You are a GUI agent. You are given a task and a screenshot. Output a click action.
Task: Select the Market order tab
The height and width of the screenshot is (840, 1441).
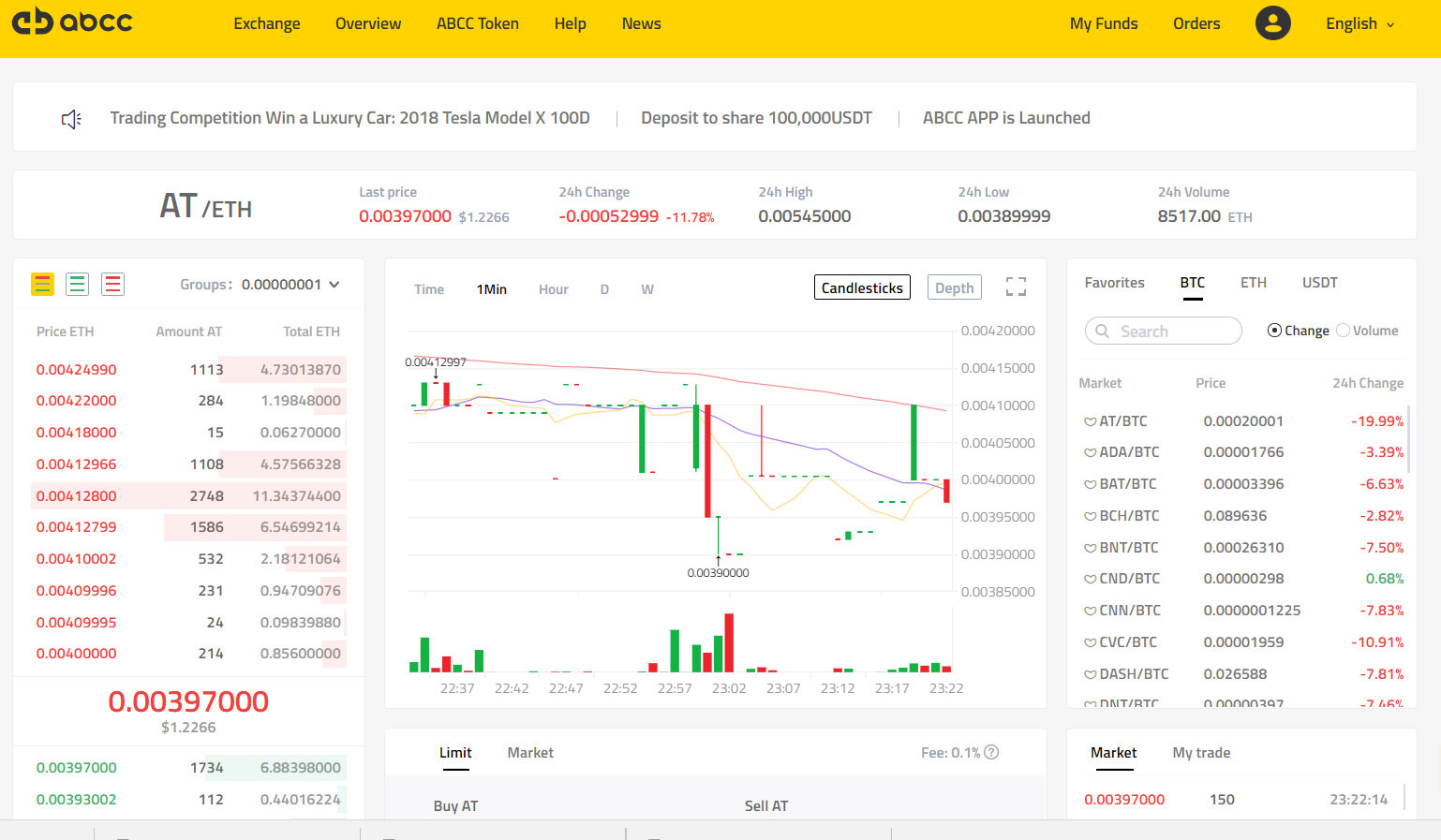pyautogui.click(x=530, y=753)
